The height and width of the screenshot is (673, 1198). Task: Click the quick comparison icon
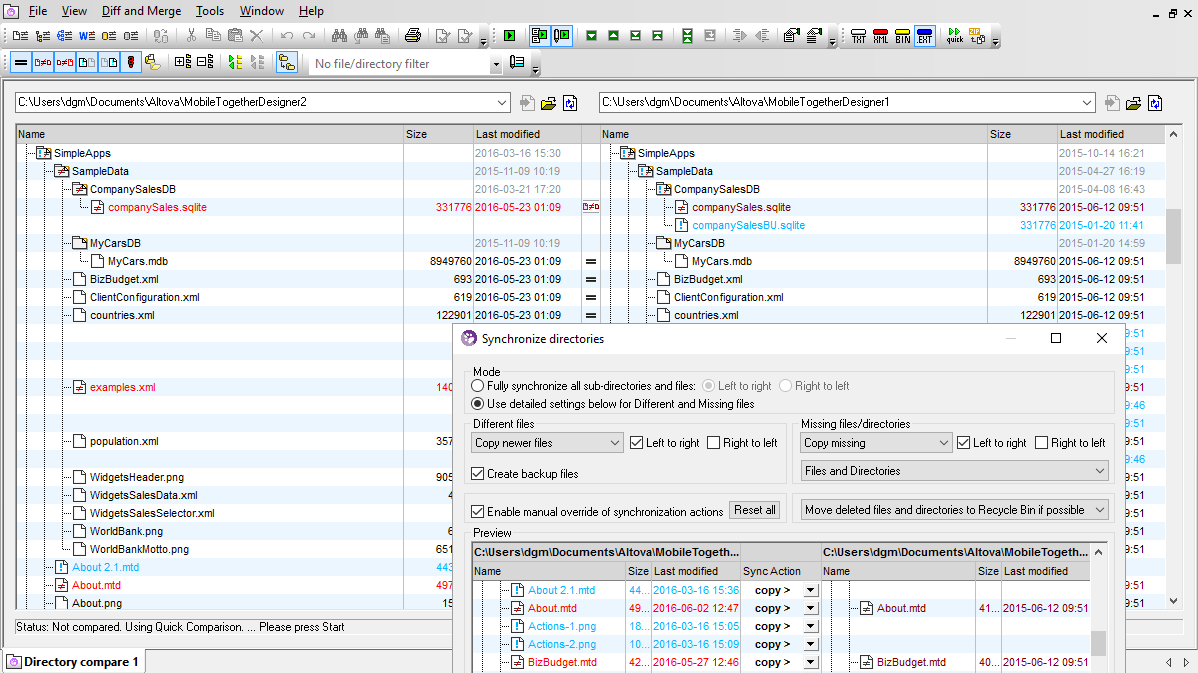(x=955, y=36)
